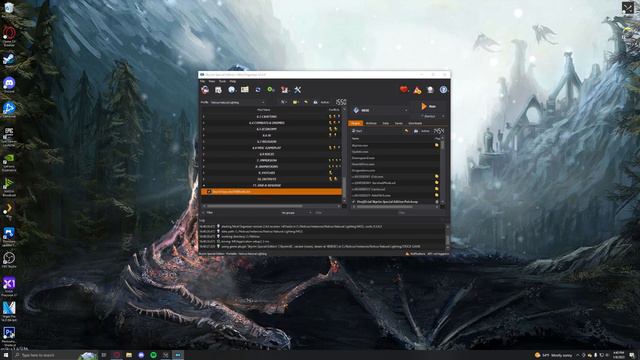
Task: Open the View menu
Action: (x=212, y=82)
